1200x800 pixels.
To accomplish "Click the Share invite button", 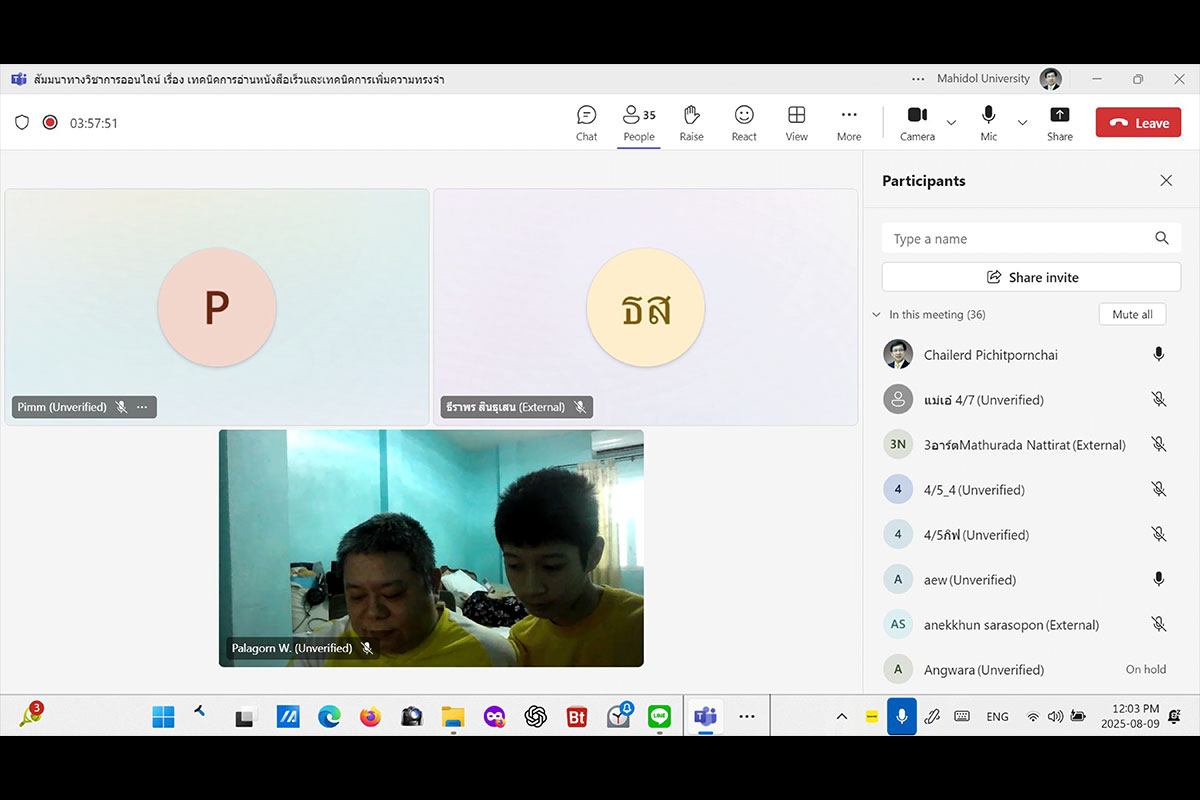I will (1031, 277).
